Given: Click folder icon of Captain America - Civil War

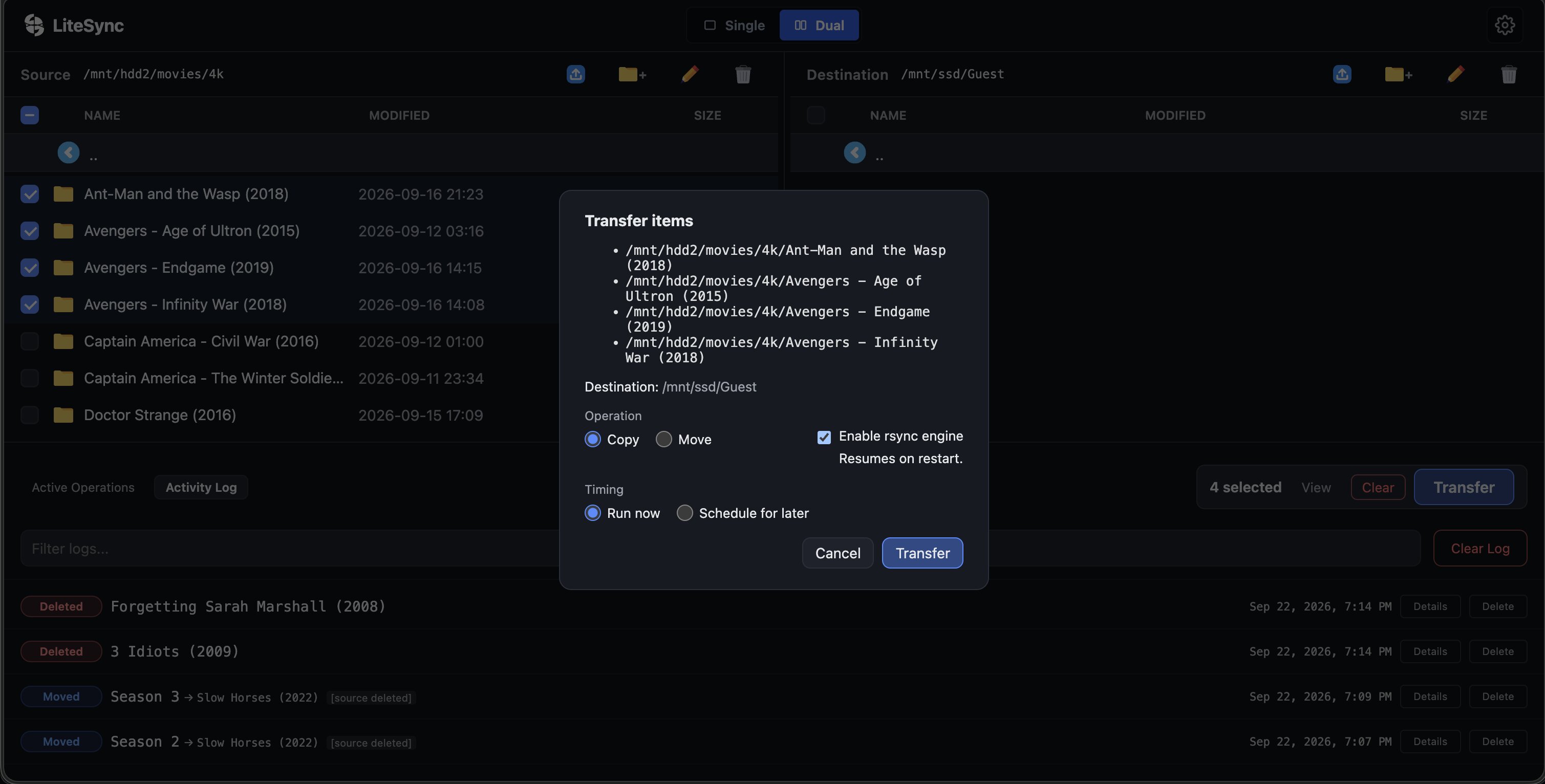Looking at the screenshot, I should coord(63,342).
